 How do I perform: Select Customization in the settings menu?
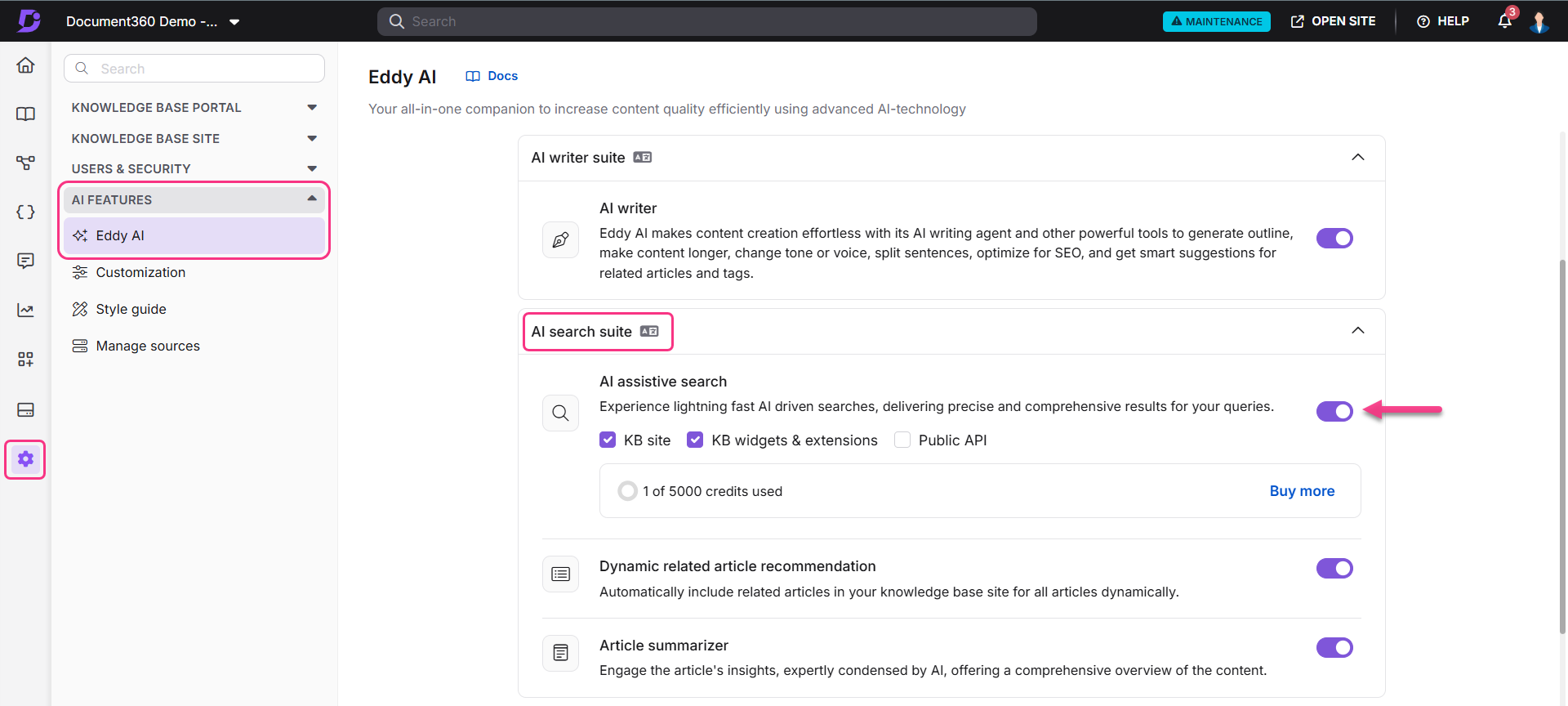tap(140, 273)
